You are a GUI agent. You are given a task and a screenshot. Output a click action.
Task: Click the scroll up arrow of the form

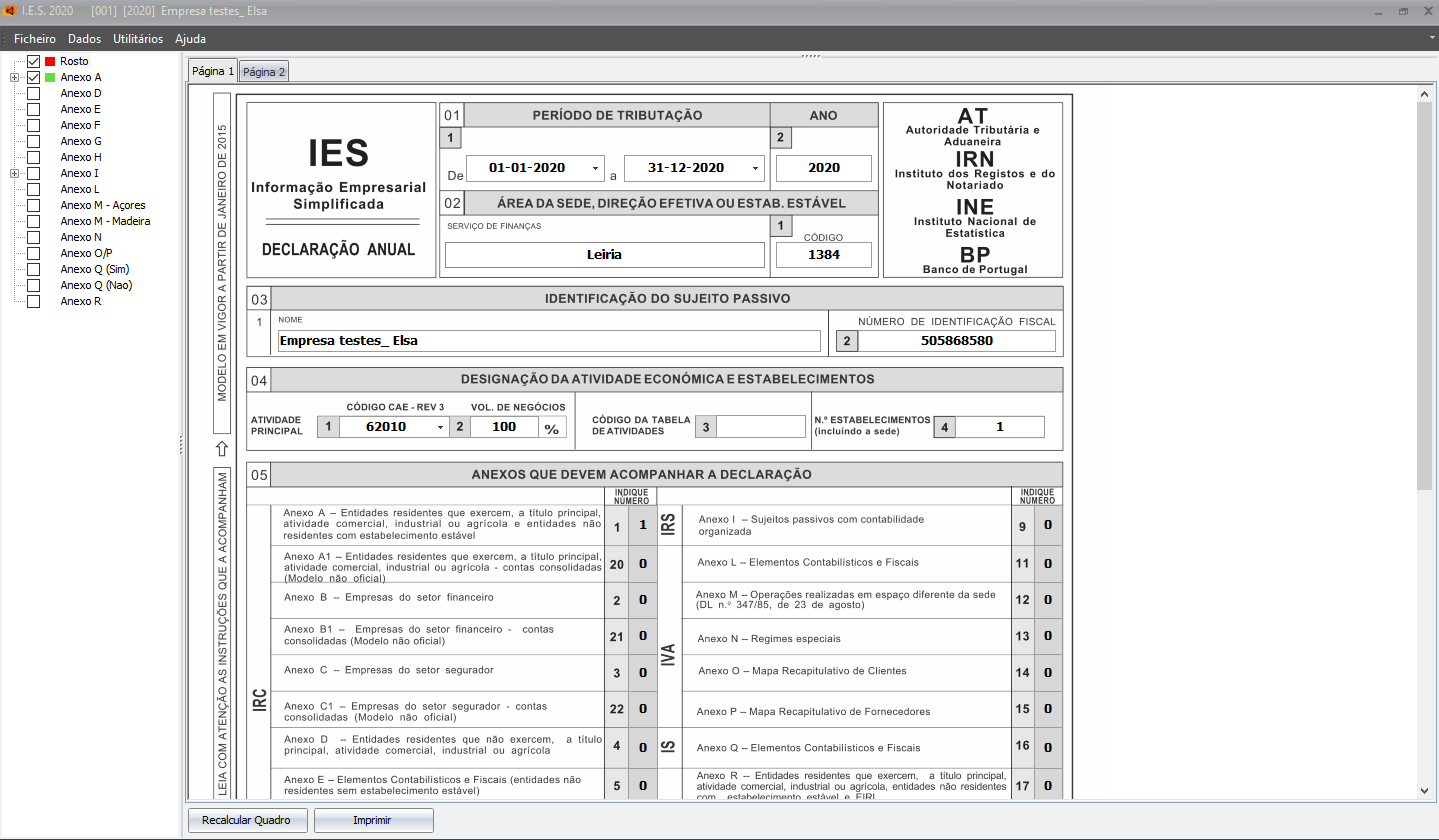[x=1424, y=94]
